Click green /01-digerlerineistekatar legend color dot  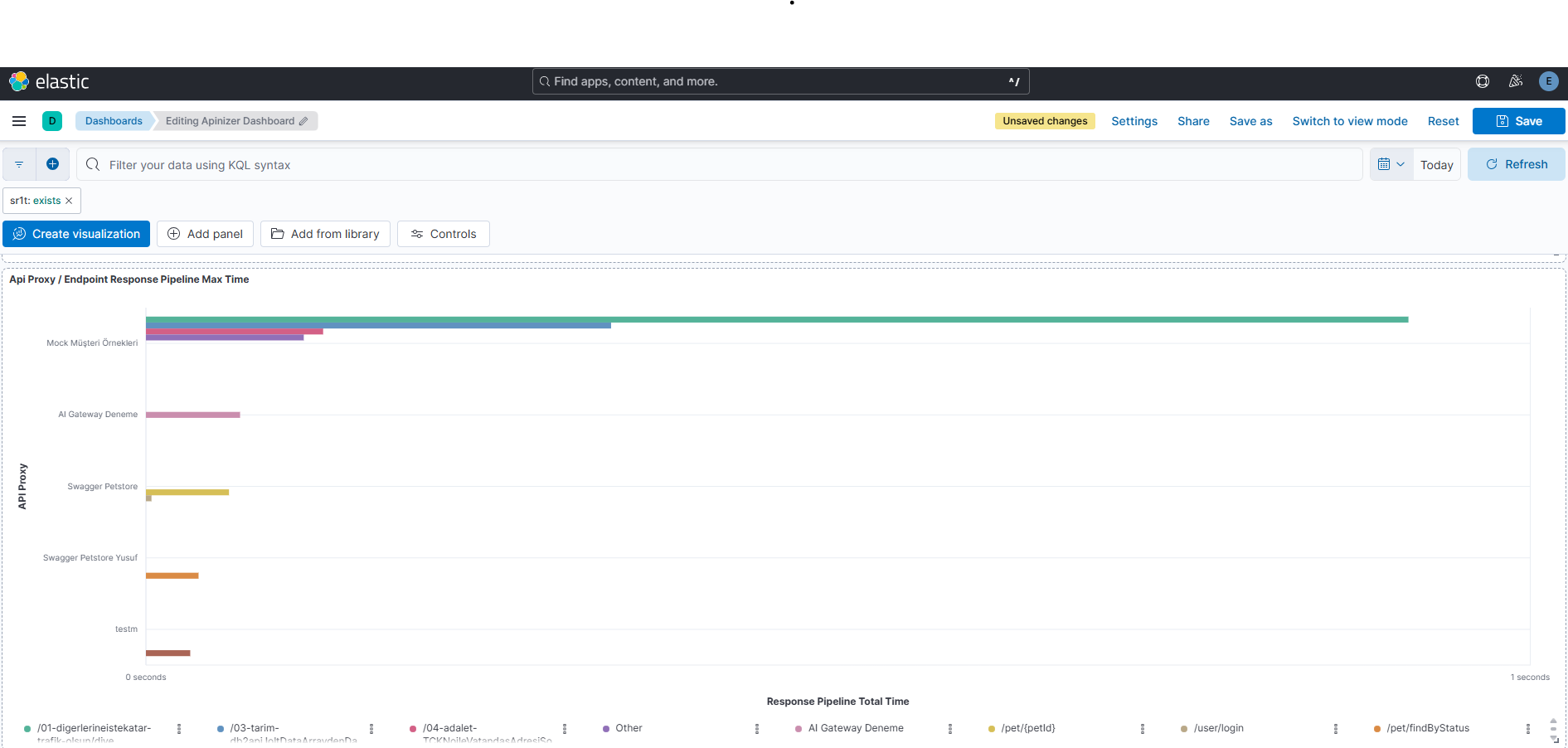pos(27,729)
